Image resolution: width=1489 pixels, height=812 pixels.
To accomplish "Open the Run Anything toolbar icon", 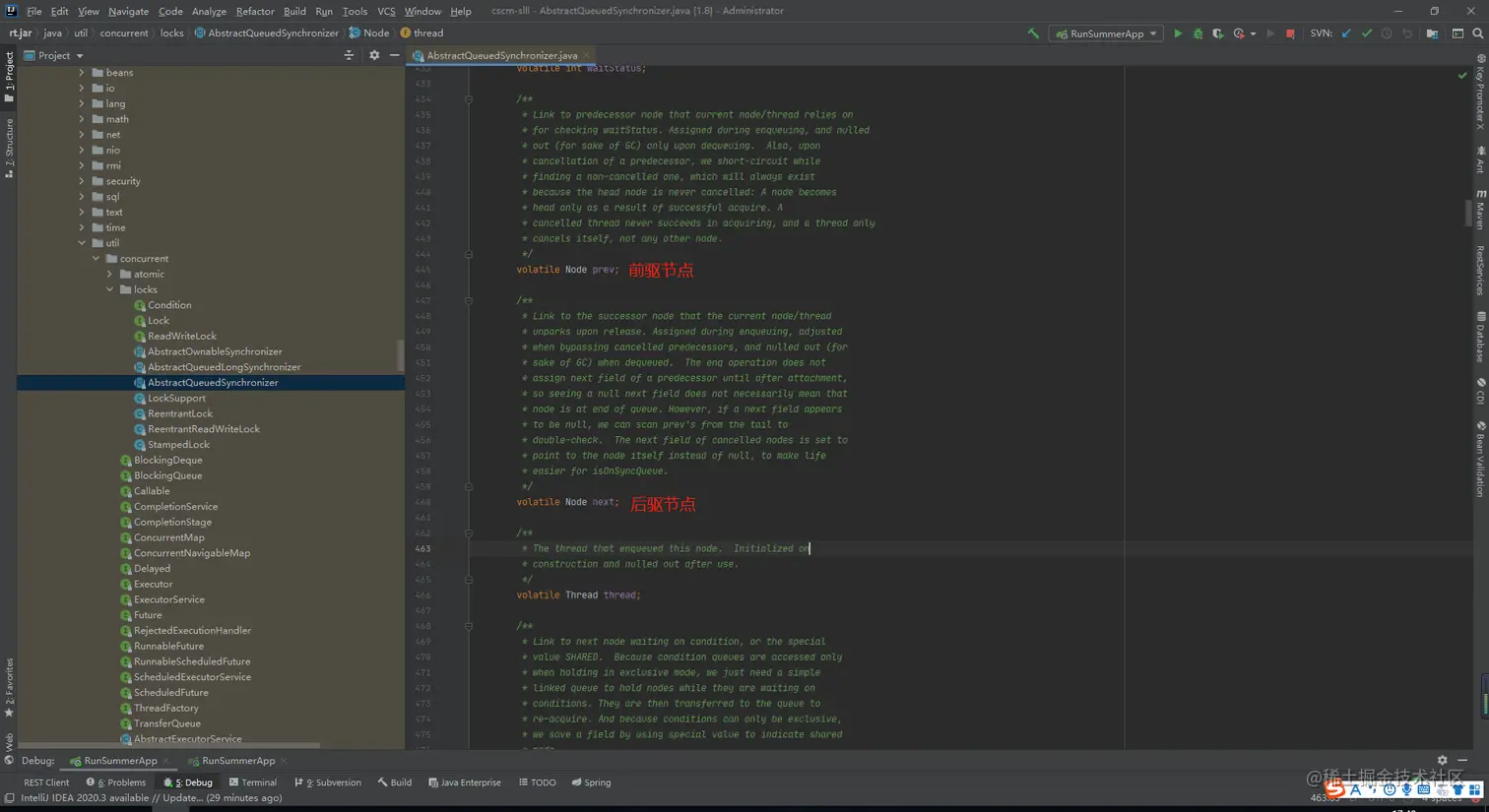I will click(1457, 33).
